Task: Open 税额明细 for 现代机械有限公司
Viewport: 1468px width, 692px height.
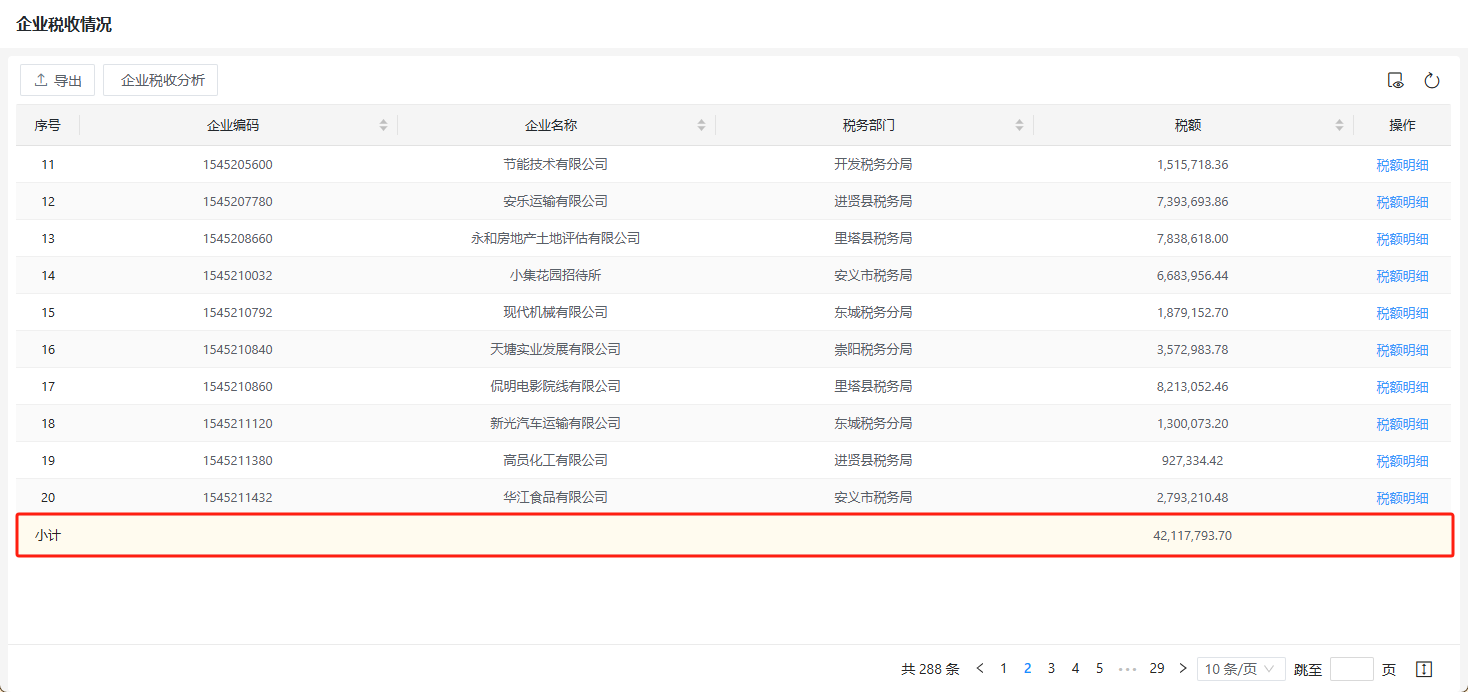Action: [x=1402, y=313]
